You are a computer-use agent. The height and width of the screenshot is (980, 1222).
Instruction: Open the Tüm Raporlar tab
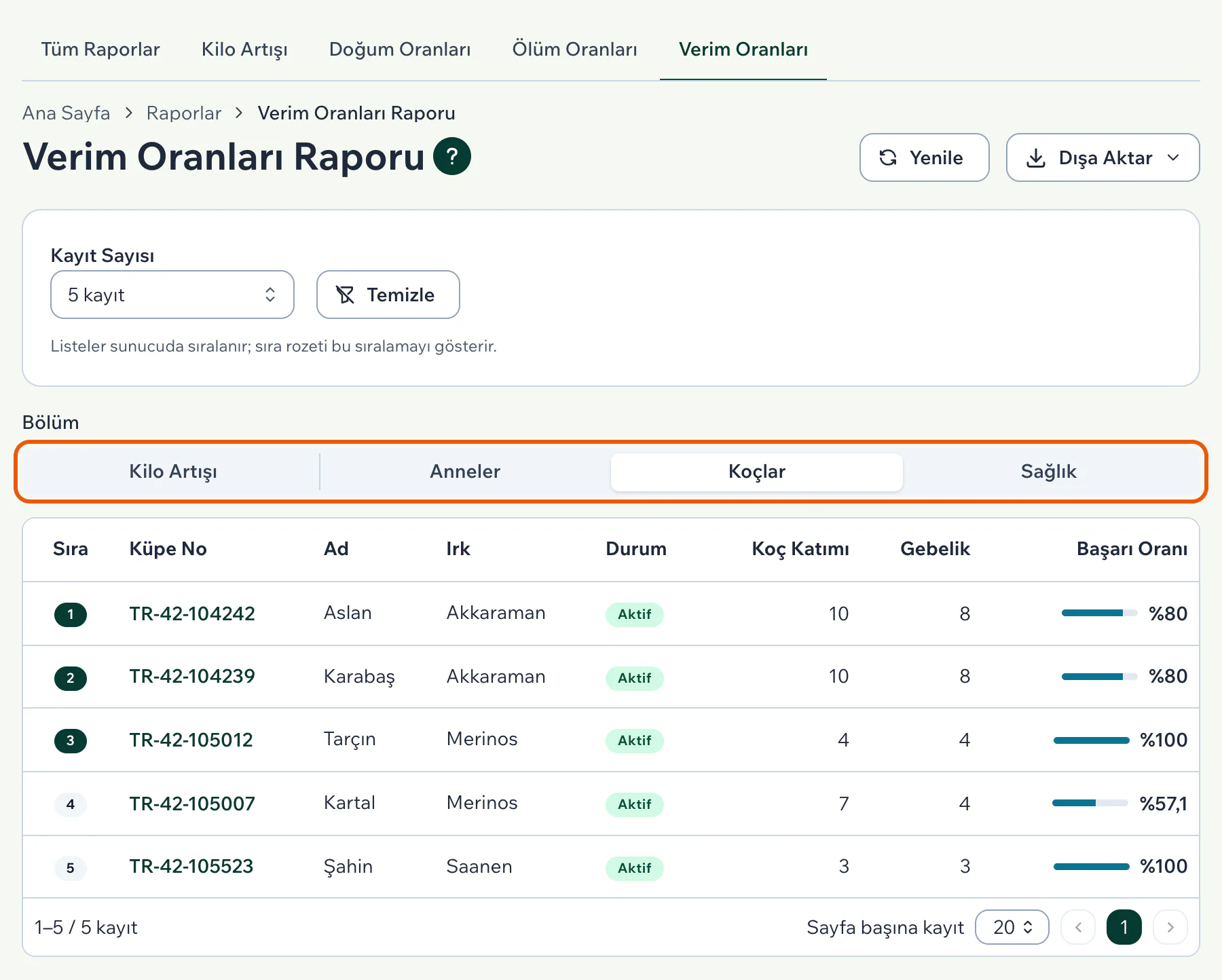tap(100, 49)
